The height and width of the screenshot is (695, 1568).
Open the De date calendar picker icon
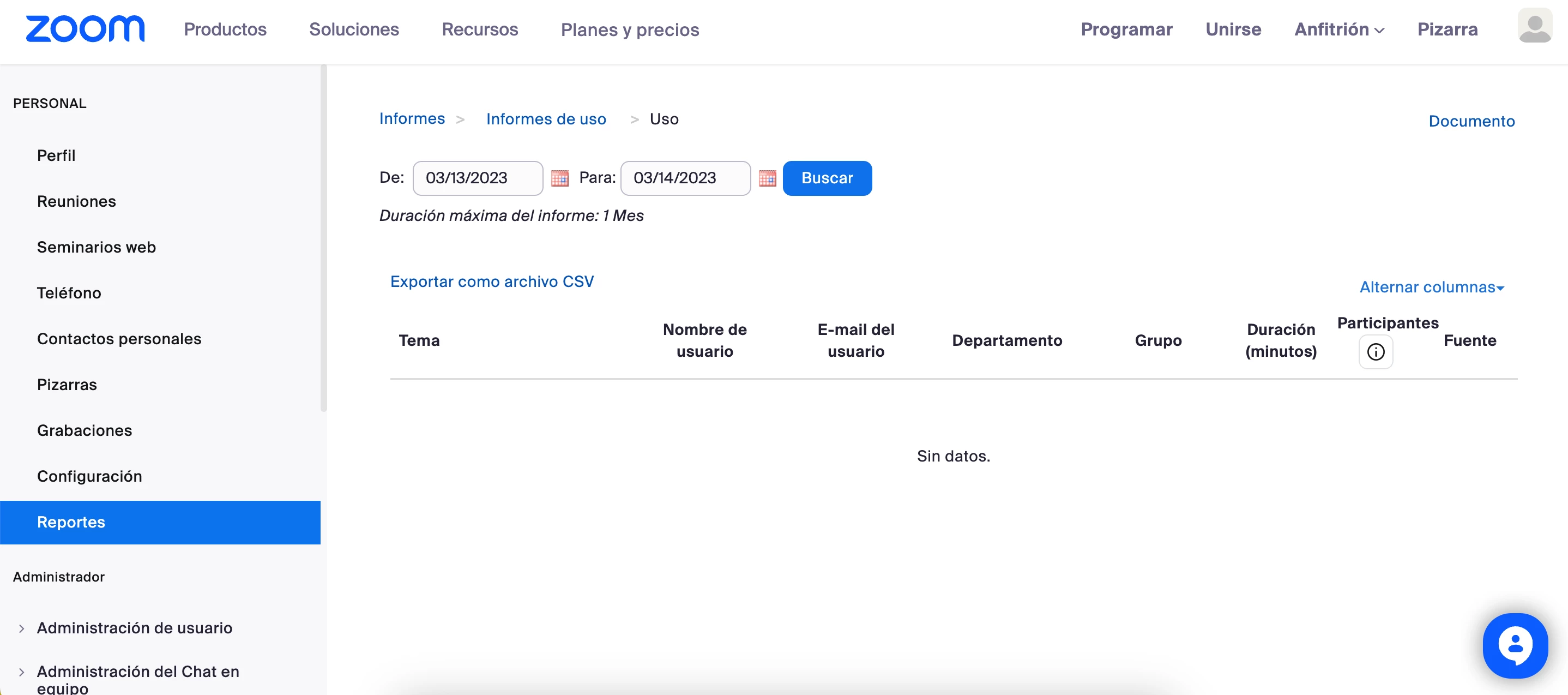click(x=559, y=178)
